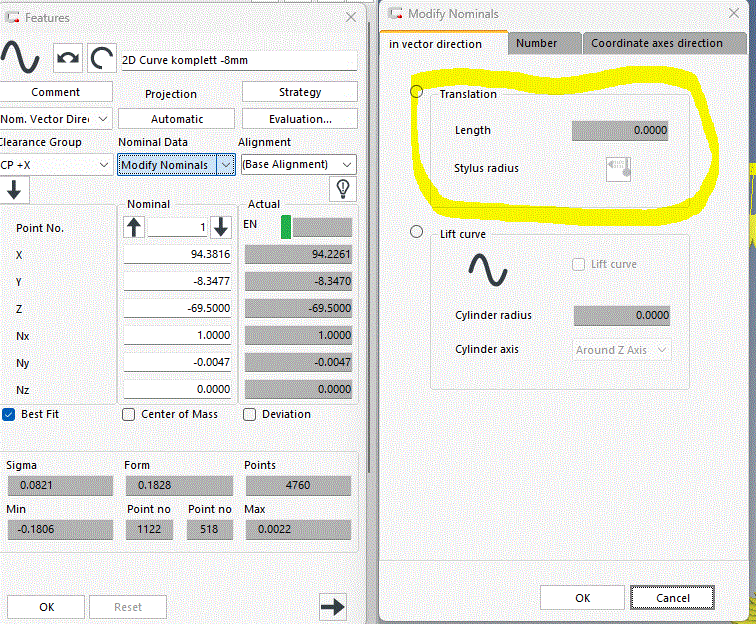Switch to the Number tab
The image size is (756, 624).
(537, 43)
